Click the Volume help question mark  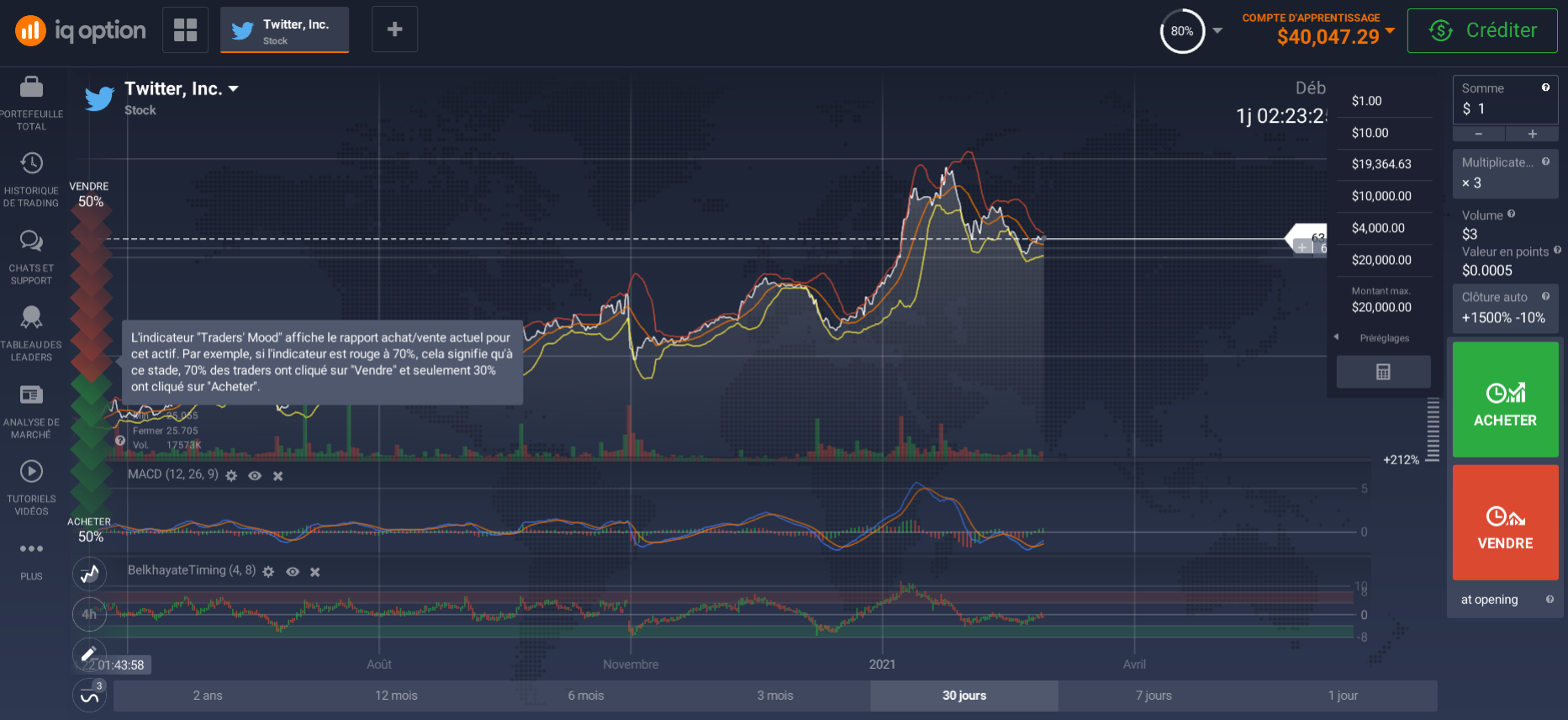(1511, 214)
